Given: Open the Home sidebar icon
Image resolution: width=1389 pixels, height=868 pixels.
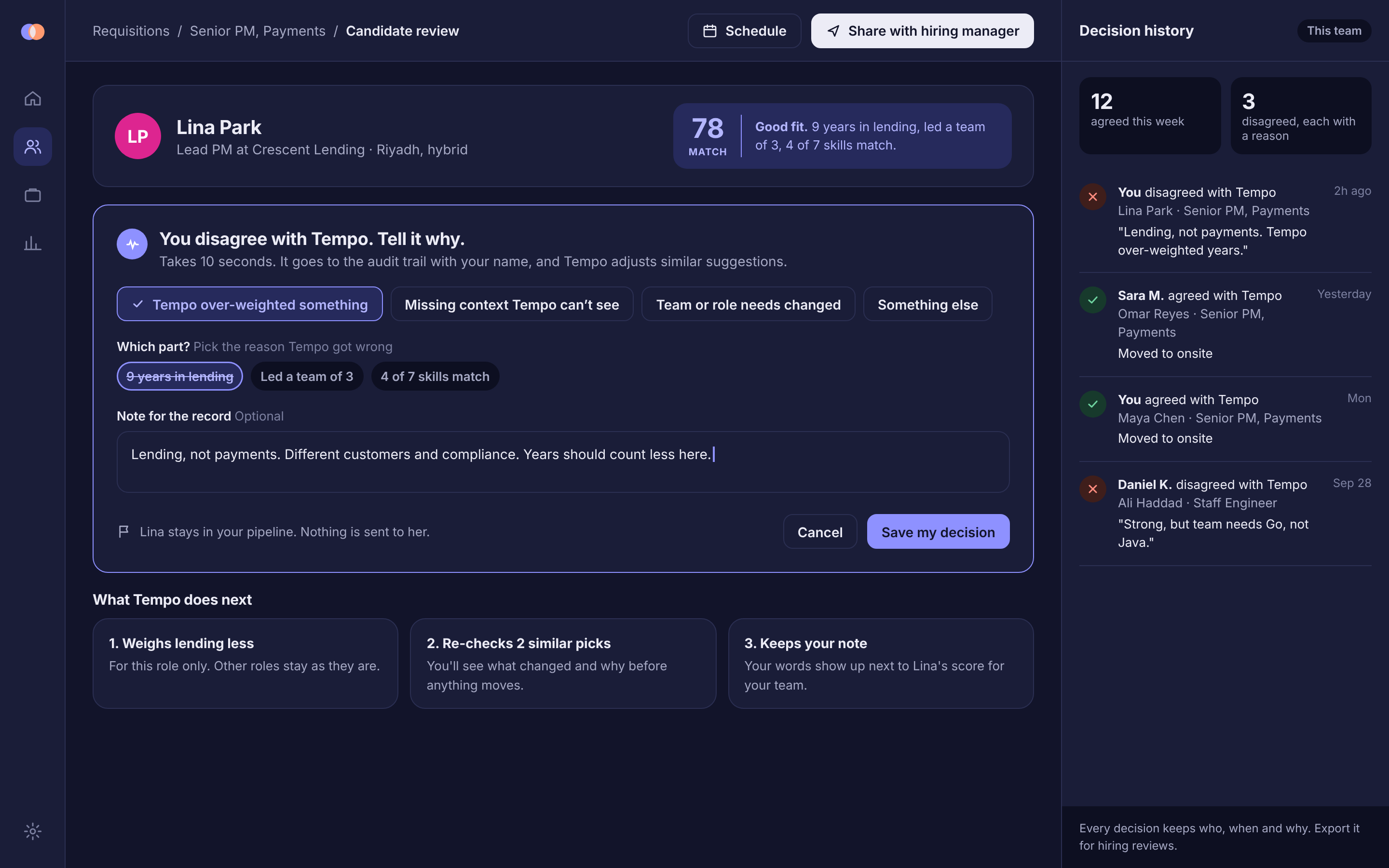Looking at the screenshot, I should pyautogui.click(x=33, y=98).
